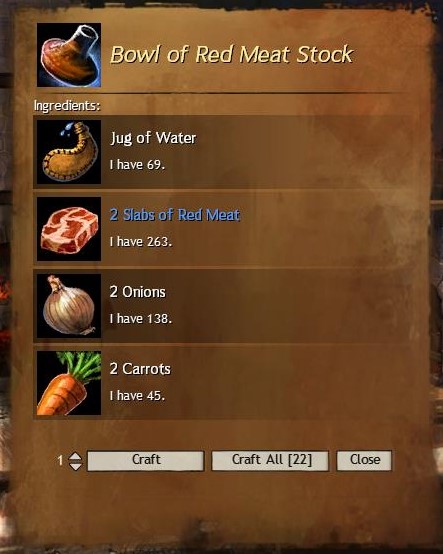
Task: Select the Onion ingredient icon
Action: pos(69,306)
